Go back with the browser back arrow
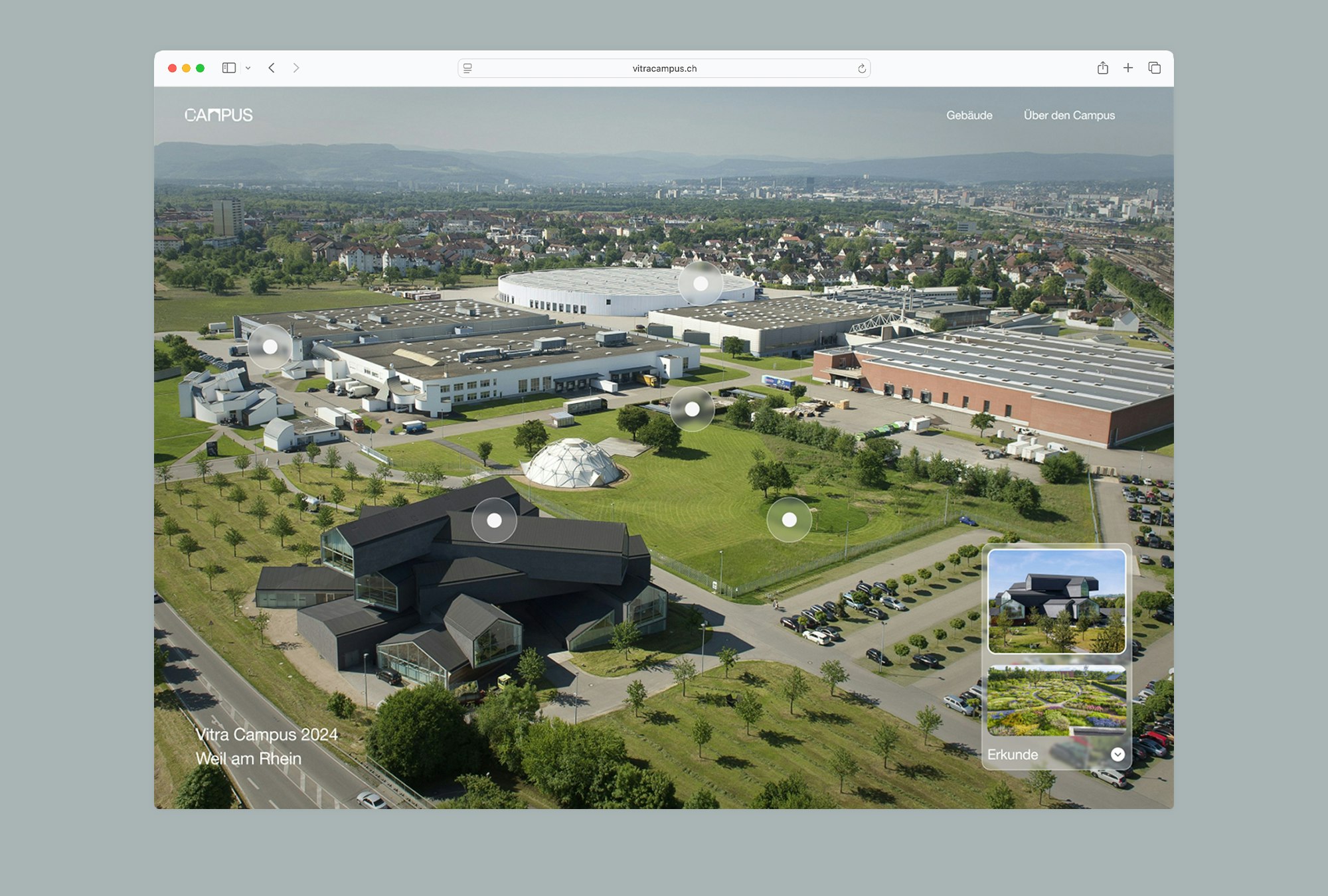 (x=272, y=68)
